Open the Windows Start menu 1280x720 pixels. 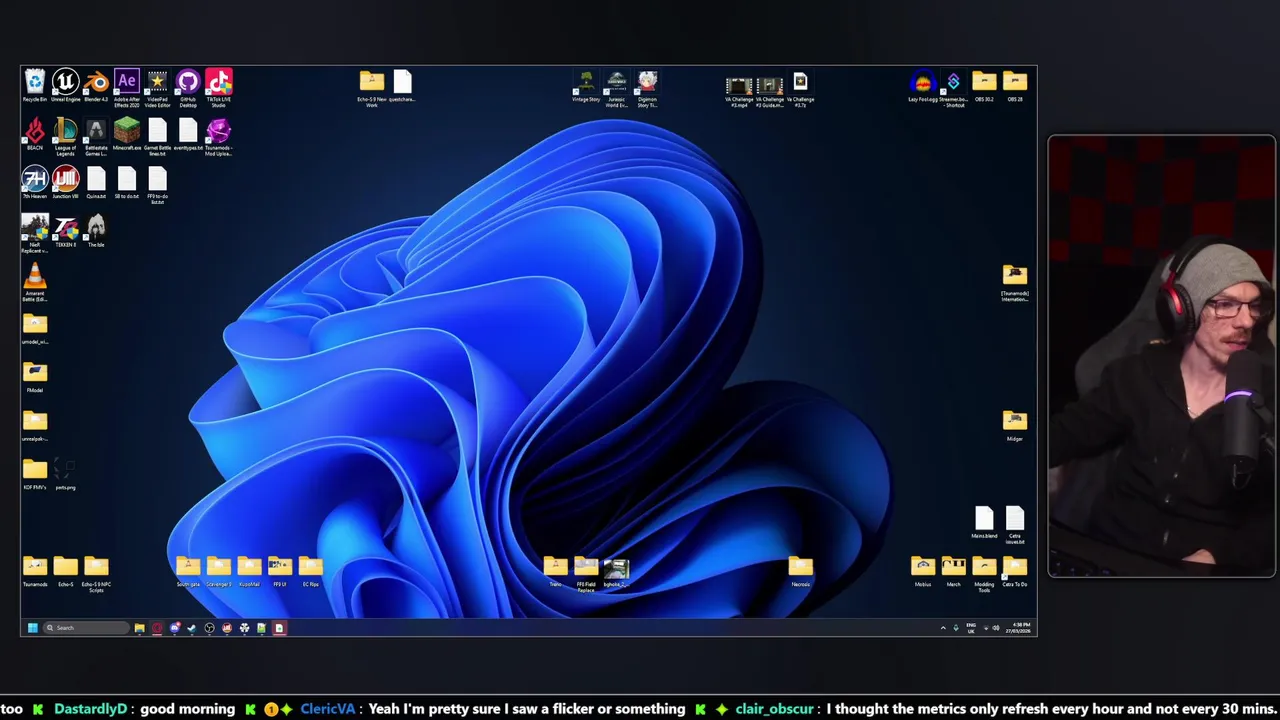coord(32,628)
